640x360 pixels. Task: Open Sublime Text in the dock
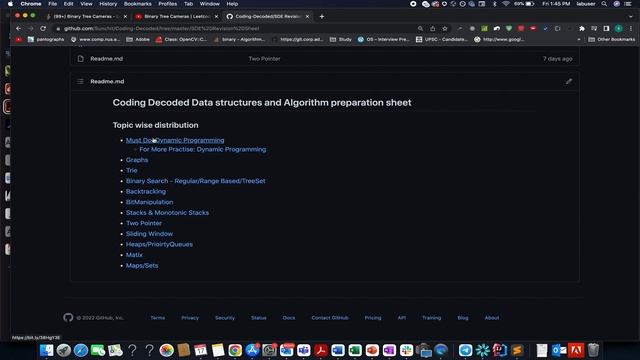[517, 350]
